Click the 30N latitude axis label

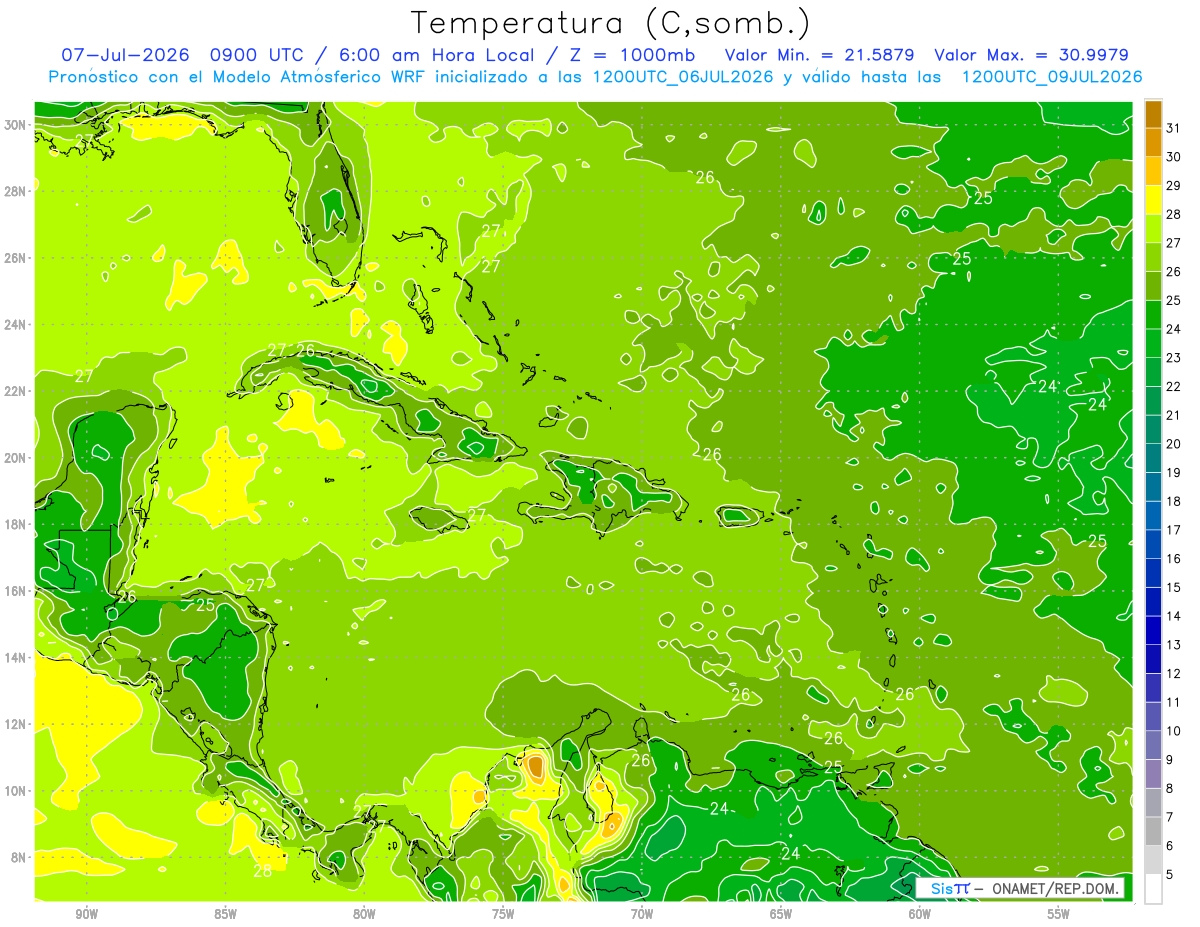coord(17,125)
